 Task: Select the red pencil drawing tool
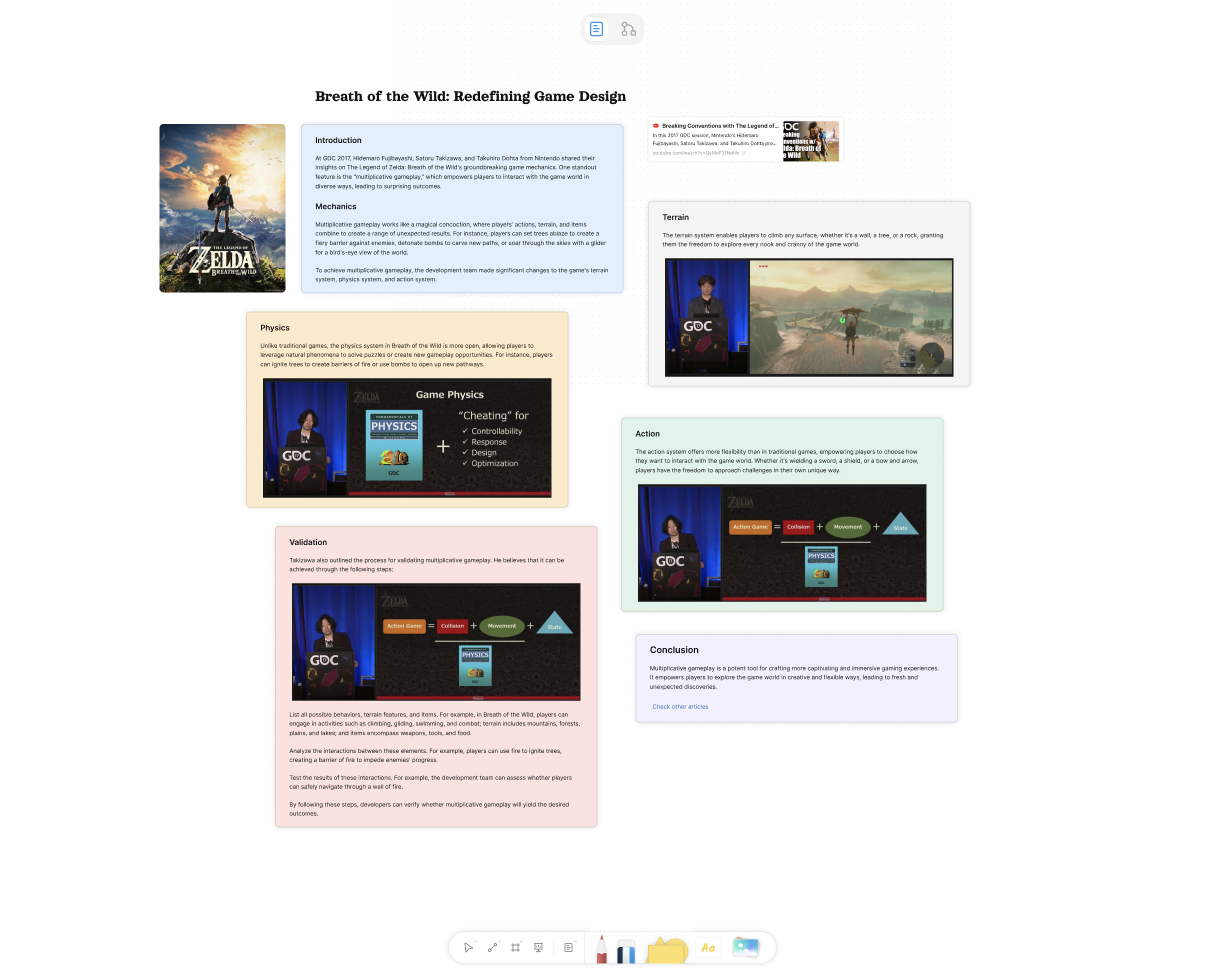click(x=601, y=949)
